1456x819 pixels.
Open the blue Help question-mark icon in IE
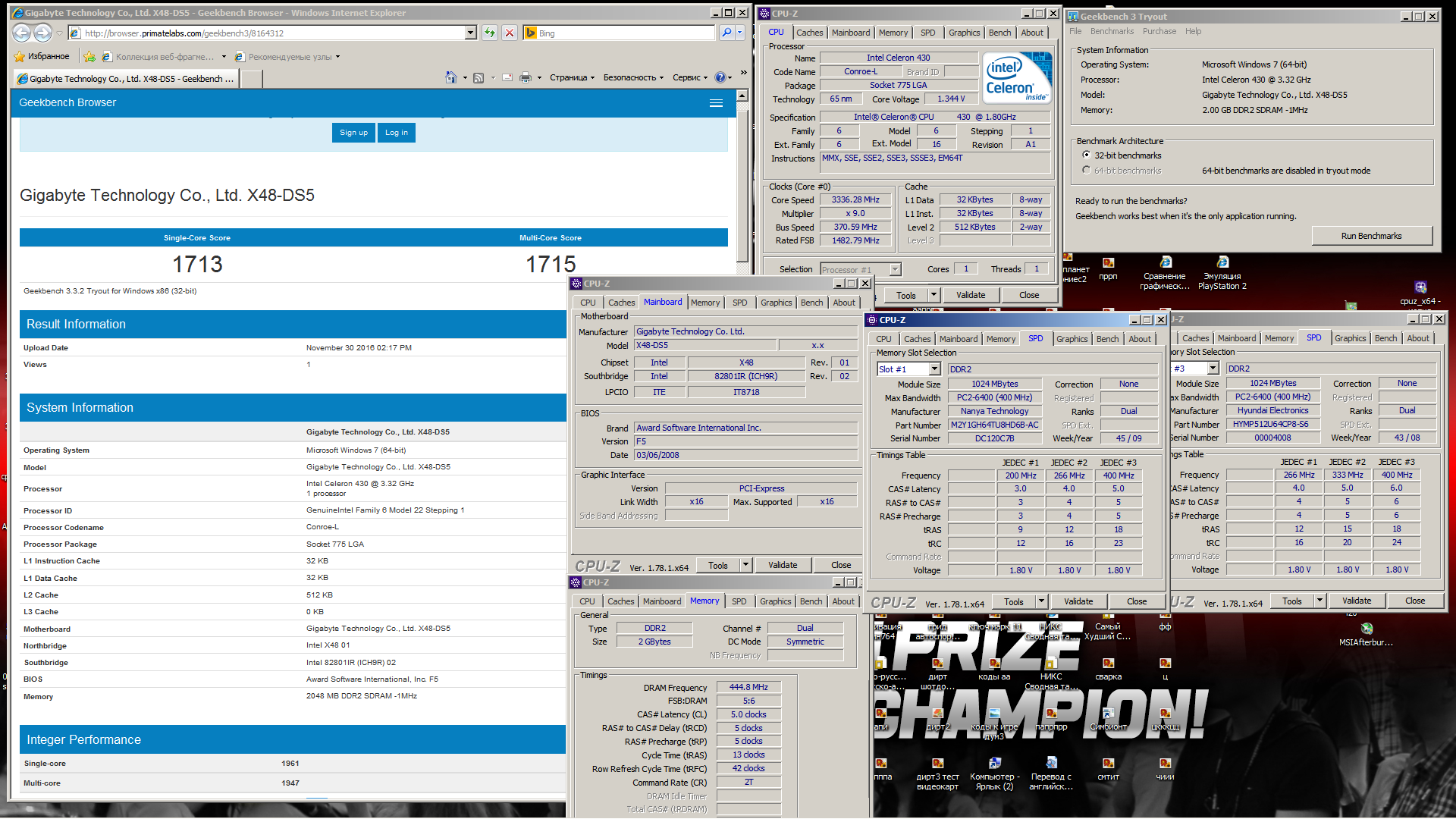(x=720, y=77)
